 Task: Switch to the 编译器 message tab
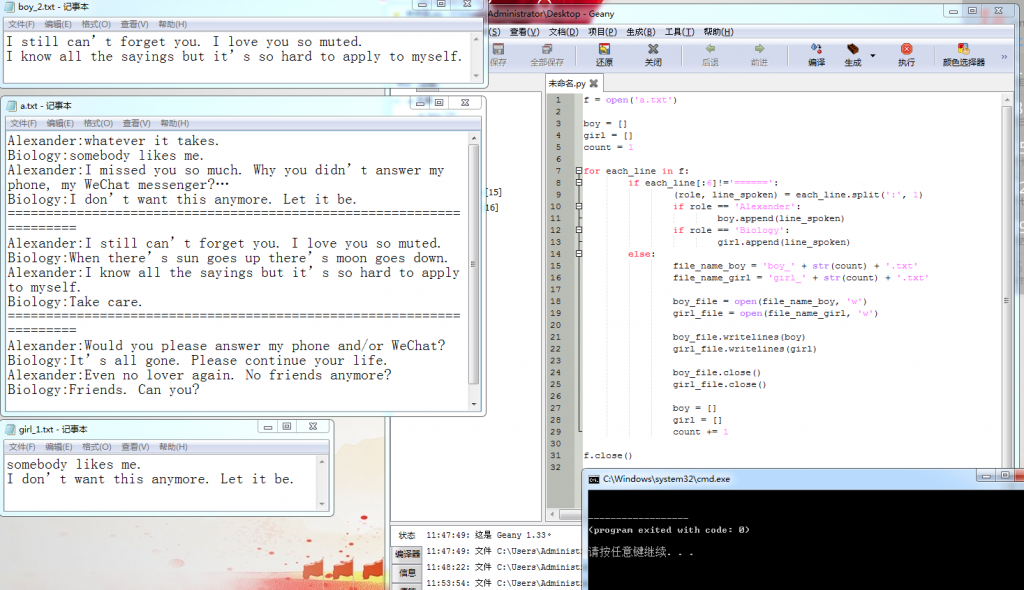[408, 554]
